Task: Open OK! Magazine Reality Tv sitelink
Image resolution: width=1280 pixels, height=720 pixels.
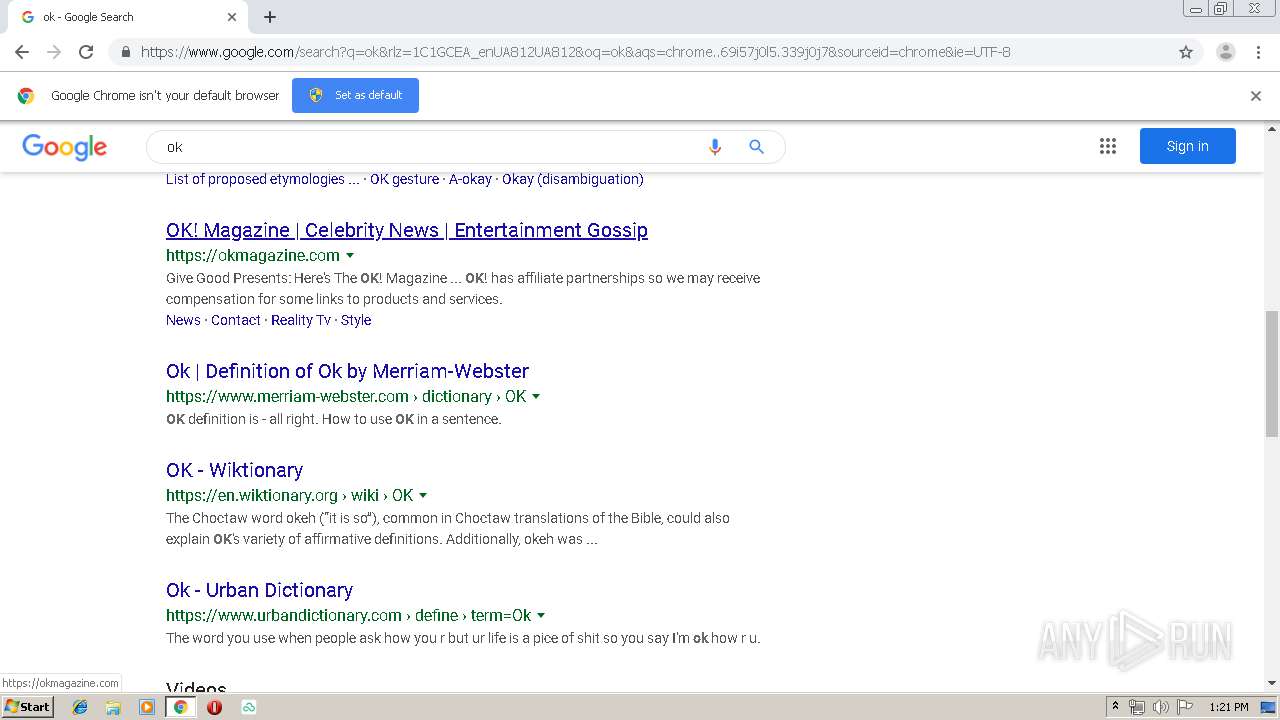Action: click(x=301, y=320)
